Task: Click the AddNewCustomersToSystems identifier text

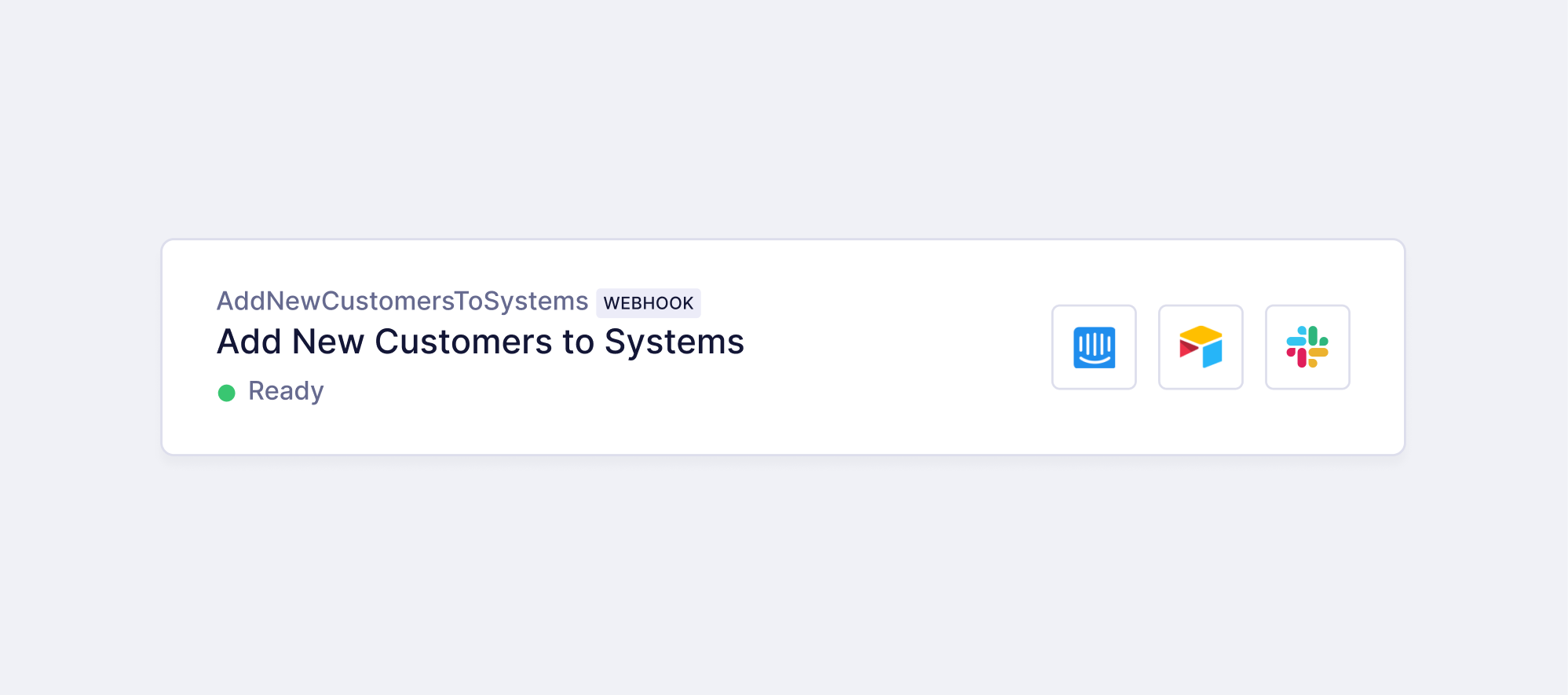Action: click(402, 301)
